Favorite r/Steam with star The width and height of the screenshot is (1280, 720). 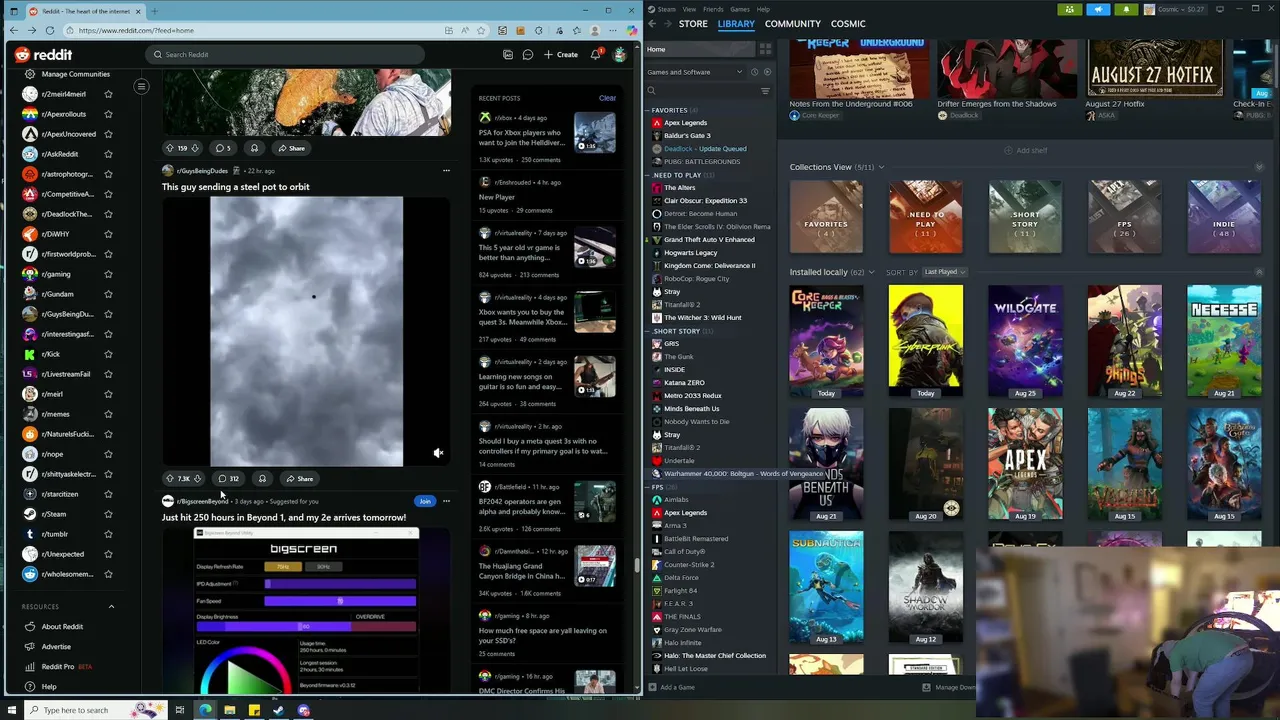point(108,514)
